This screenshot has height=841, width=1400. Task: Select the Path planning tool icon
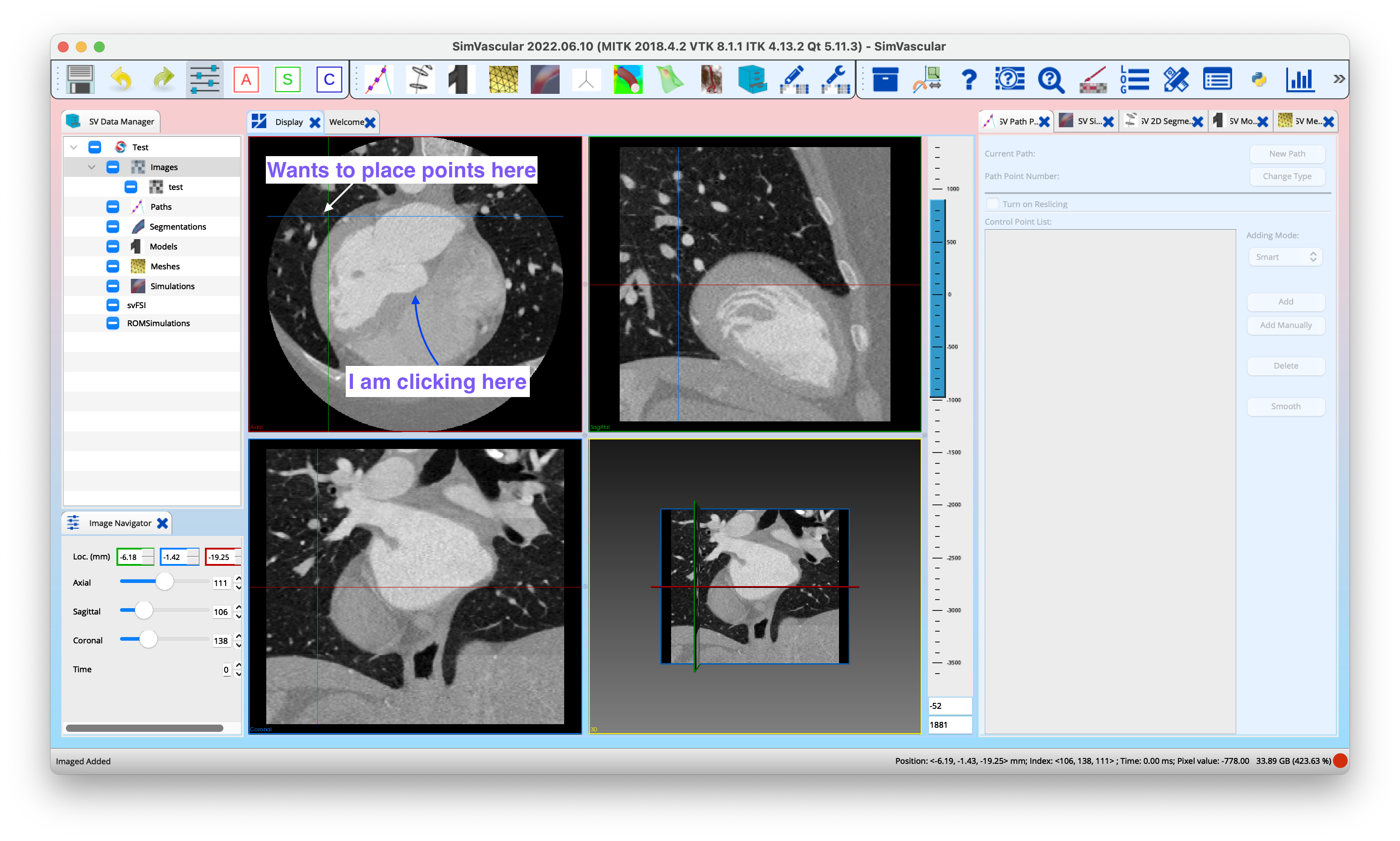click(378, 79)
